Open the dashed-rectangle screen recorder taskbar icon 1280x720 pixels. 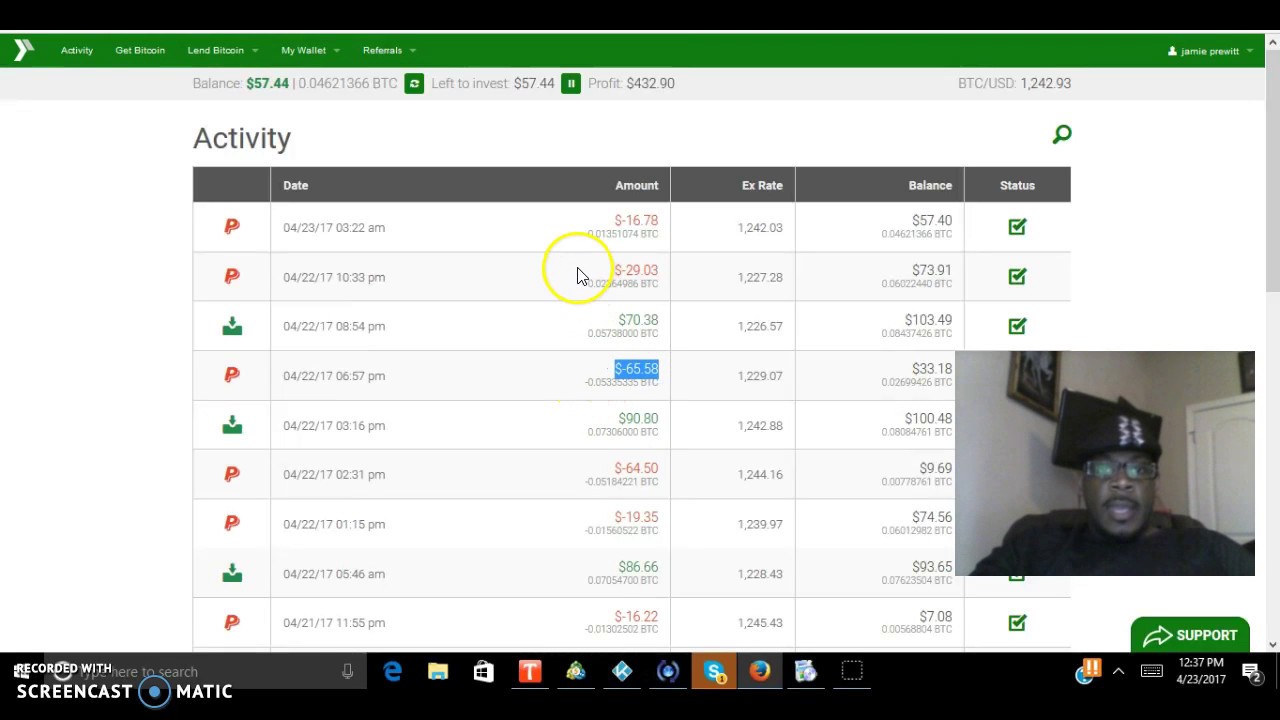point(852,672)
